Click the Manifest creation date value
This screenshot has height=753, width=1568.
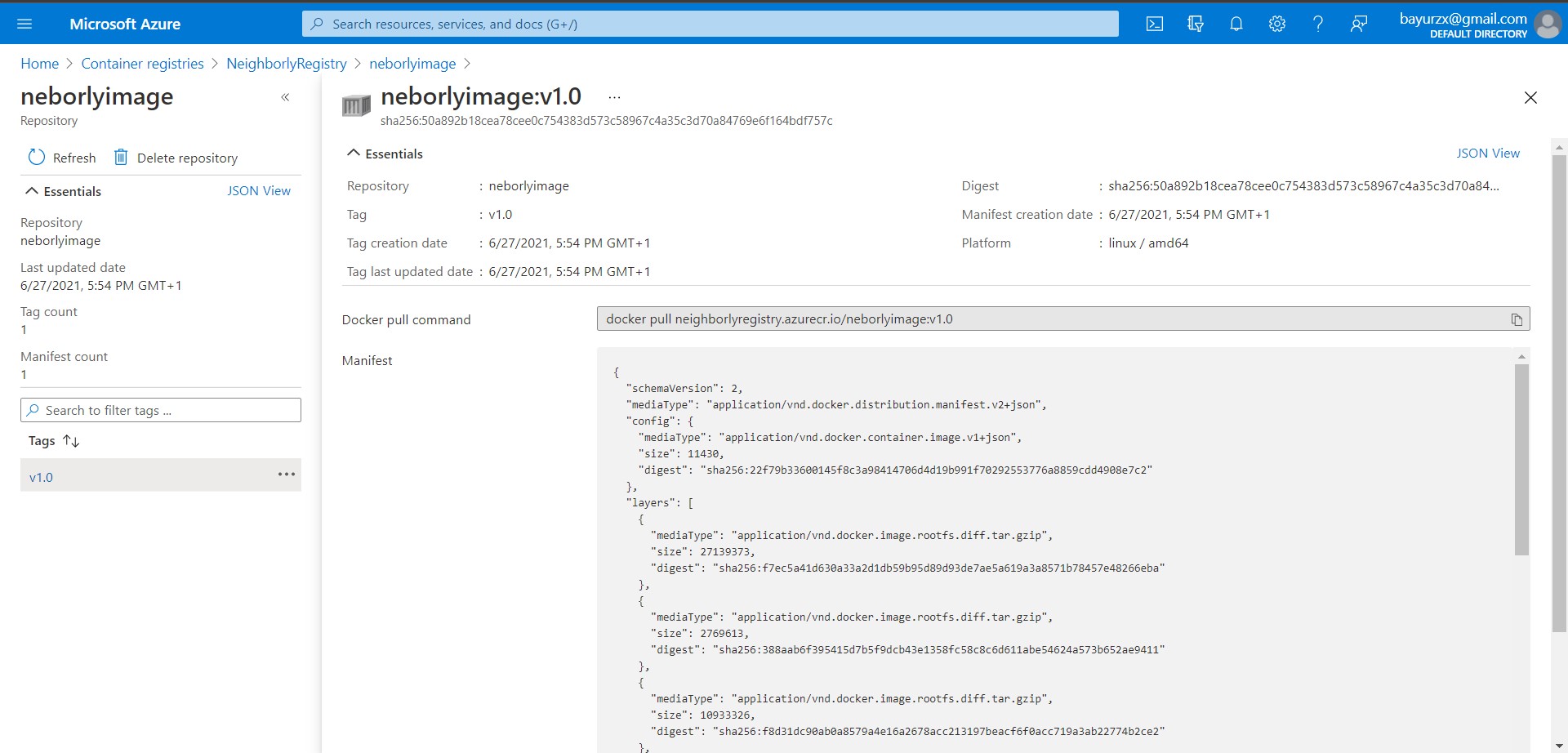pos(1189,214)
